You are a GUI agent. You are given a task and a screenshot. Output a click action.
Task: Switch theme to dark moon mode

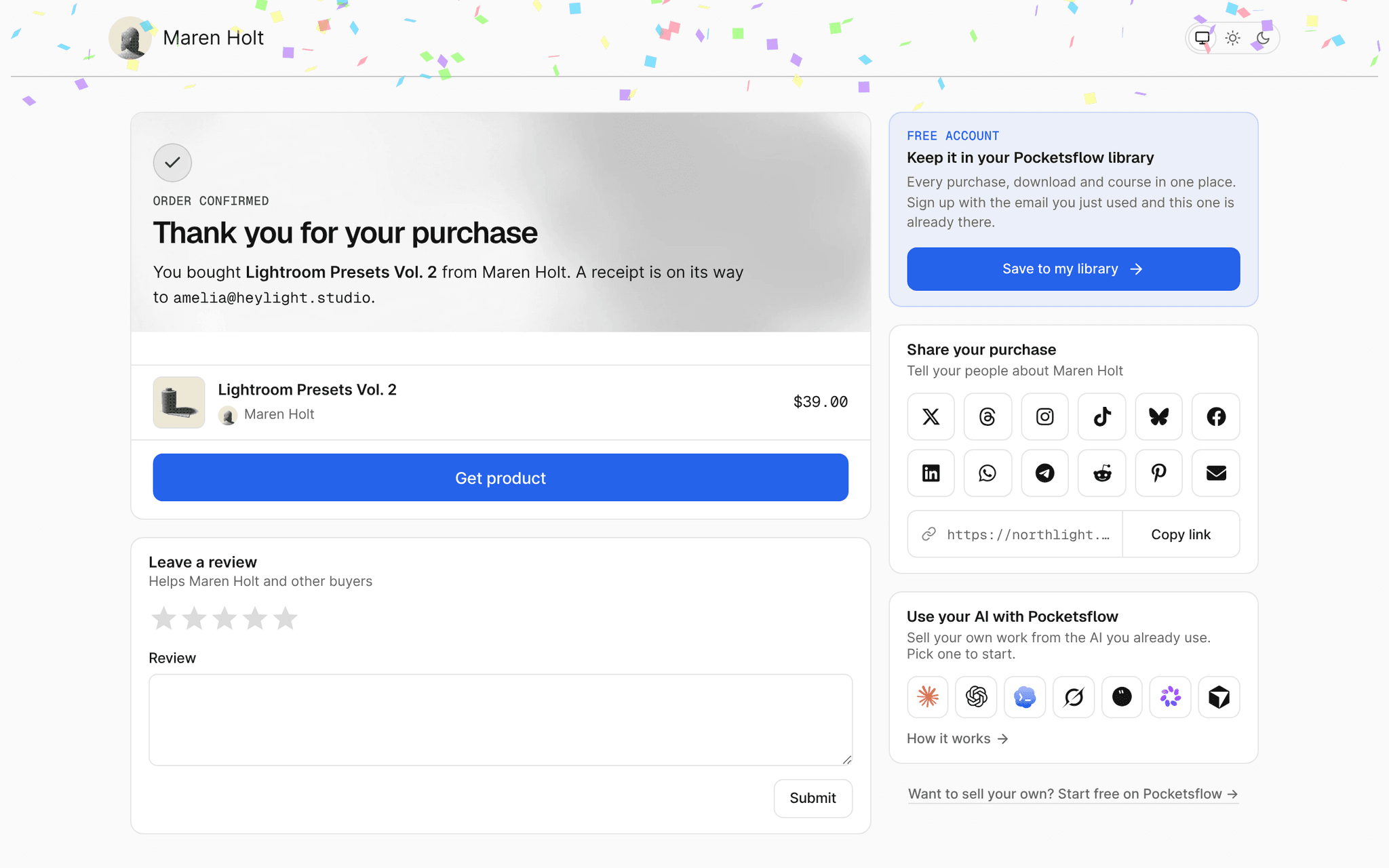pos(1263,38)
